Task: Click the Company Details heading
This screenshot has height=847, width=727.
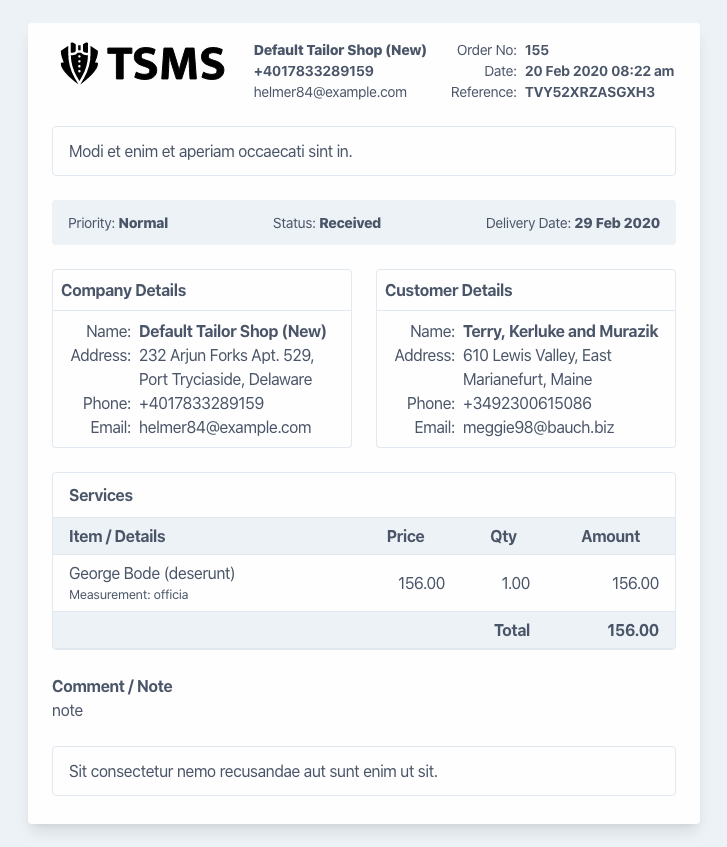Action: coord(123,290)
